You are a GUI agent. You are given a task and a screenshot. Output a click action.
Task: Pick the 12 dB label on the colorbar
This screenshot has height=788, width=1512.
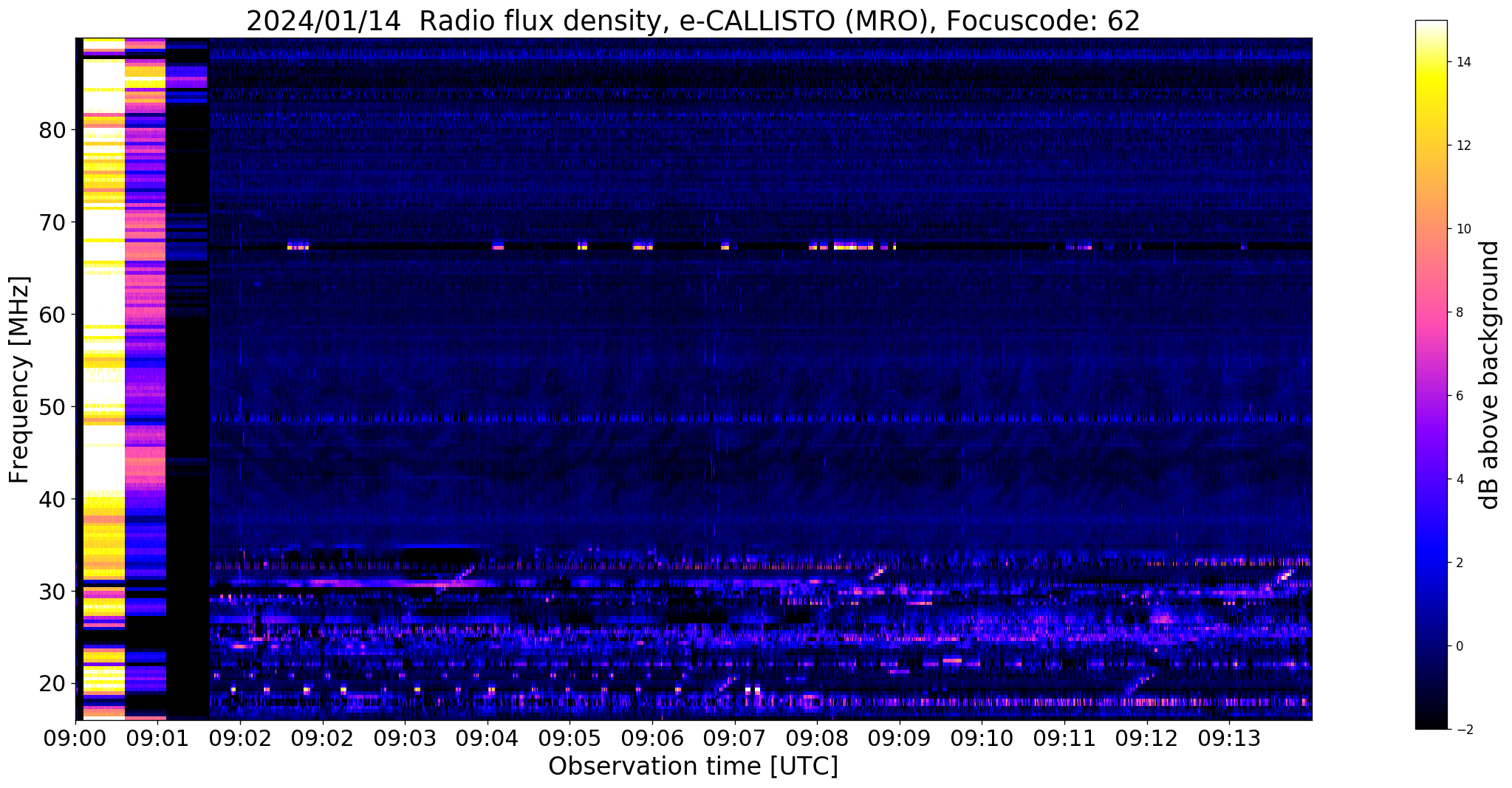click(x=1463, y=146)
